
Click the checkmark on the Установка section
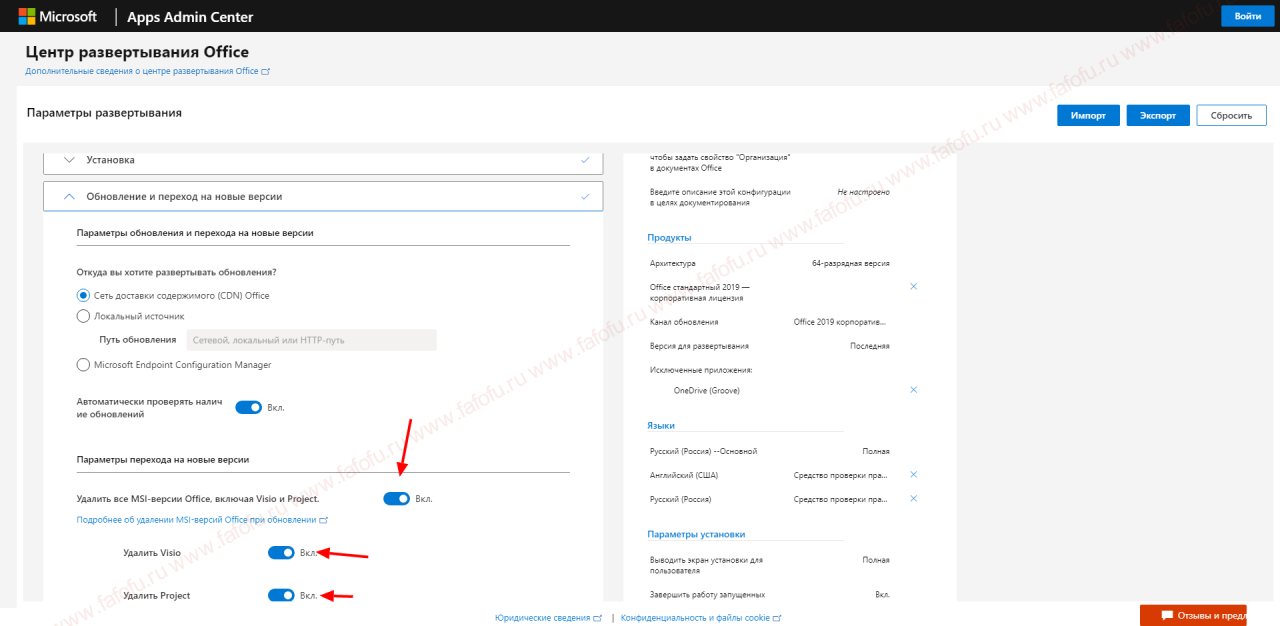coord(585,160)
